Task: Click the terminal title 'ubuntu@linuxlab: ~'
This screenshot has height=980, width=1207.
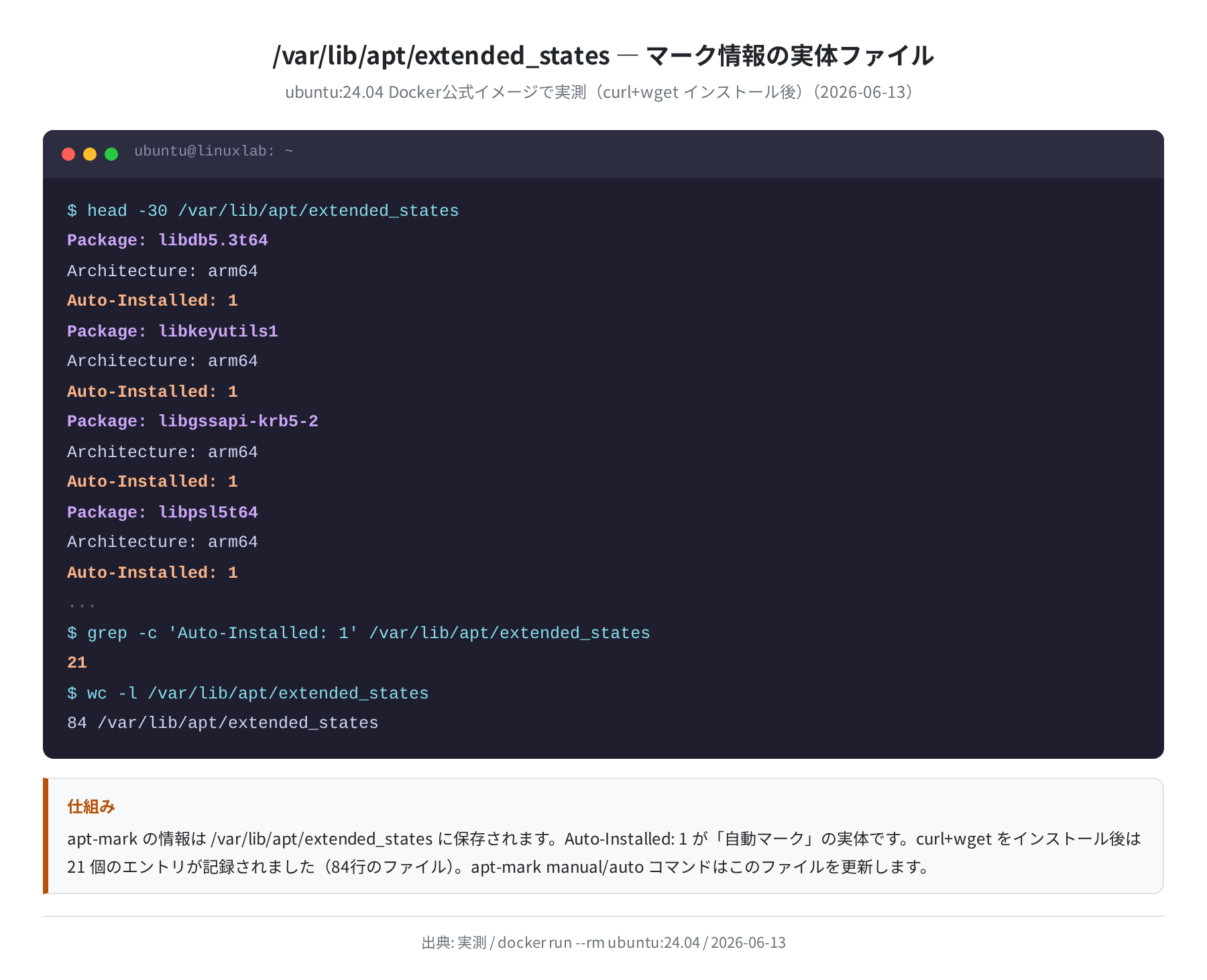Action: [x=214, y=151]
